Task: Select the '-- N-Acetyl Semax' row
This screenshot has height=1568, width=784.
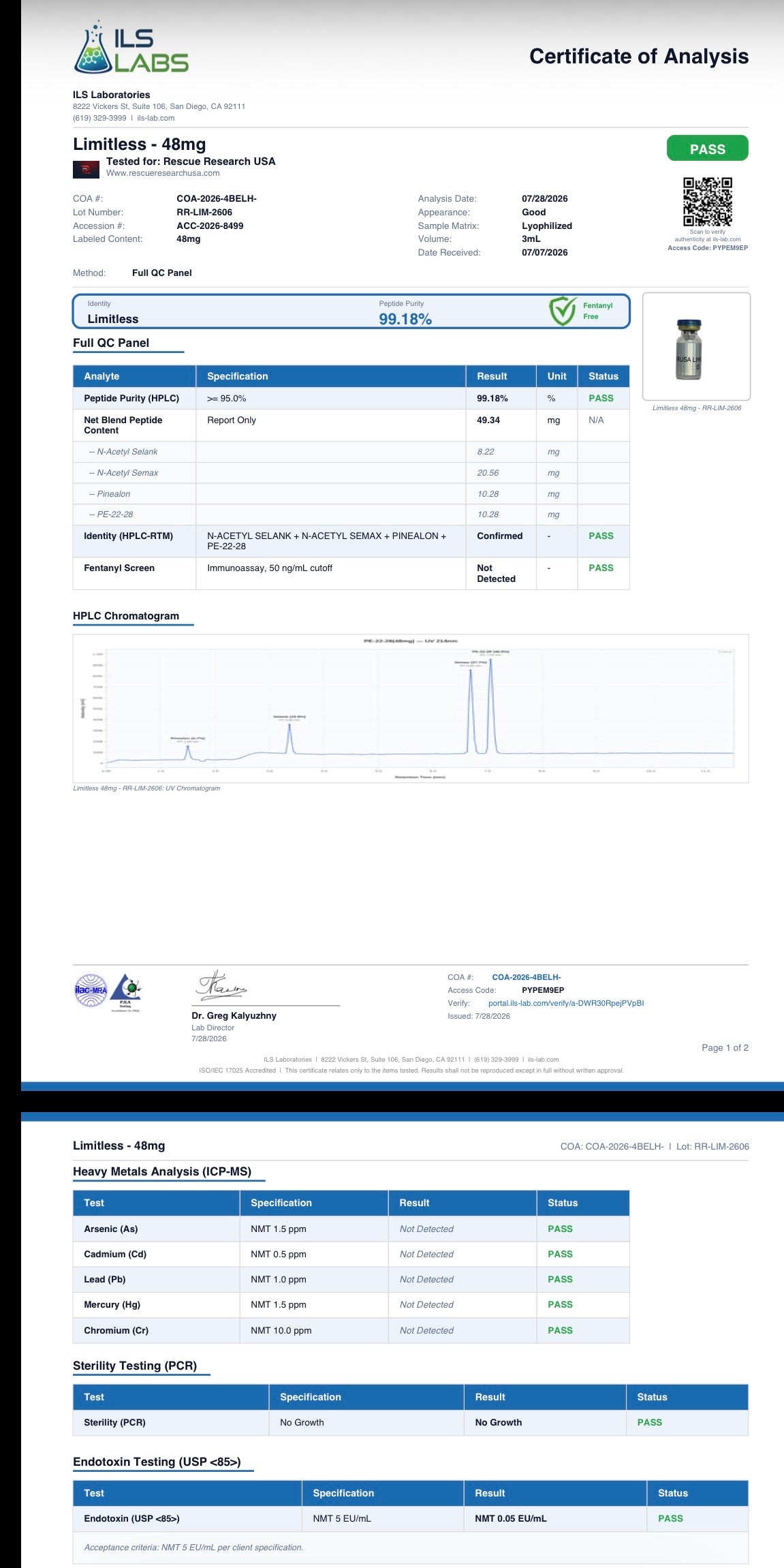Action: tap(351, 473)
